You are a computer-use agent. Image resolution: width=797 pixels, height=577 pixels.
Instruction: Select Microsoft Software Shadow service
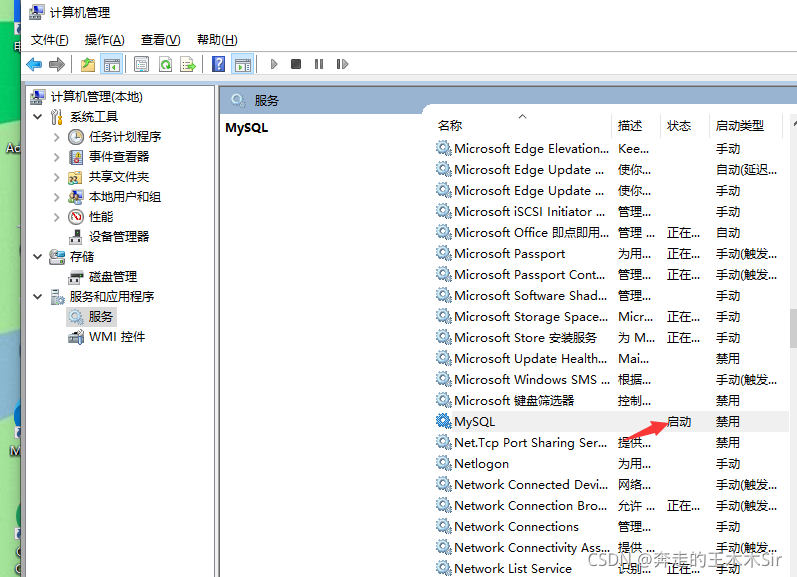pos(611,295)
